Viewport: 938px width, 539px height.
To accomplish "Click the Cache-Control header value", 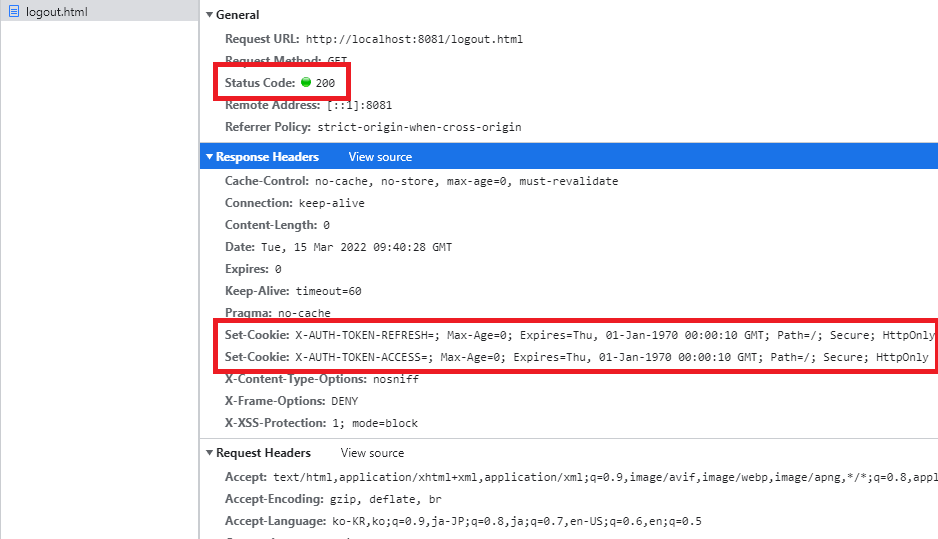I will click(x=467, y=181).
